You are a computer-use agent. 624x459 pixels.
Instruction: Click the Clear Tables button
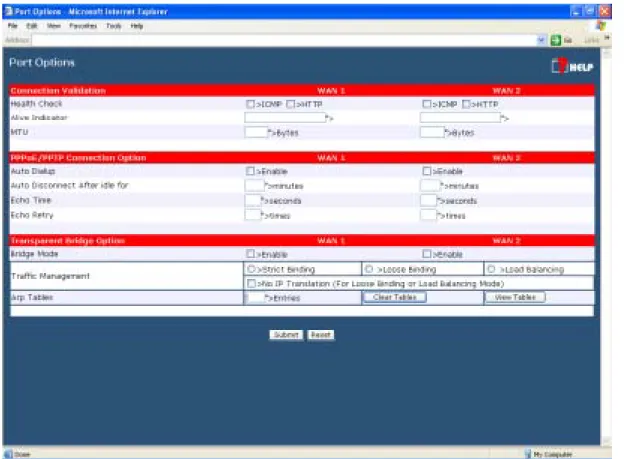tap(394, 297)
